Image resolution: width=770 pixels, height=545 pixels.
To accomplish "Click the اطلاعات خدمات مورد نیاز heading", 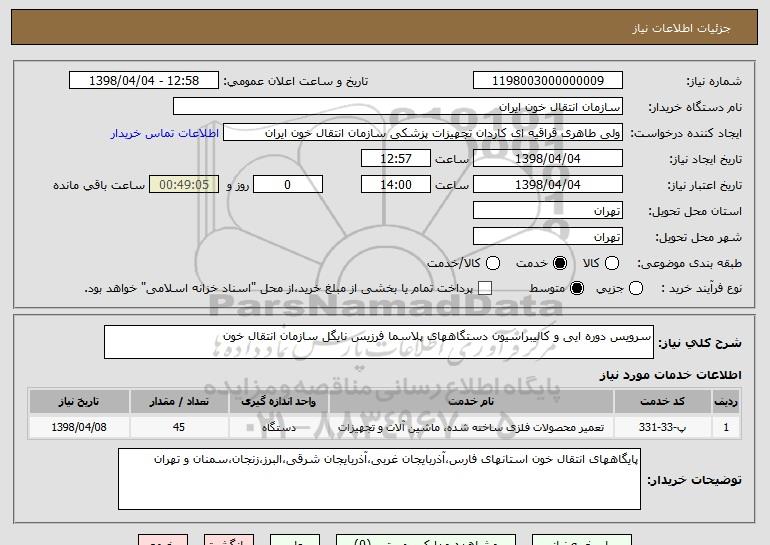I will click(670, 375).
